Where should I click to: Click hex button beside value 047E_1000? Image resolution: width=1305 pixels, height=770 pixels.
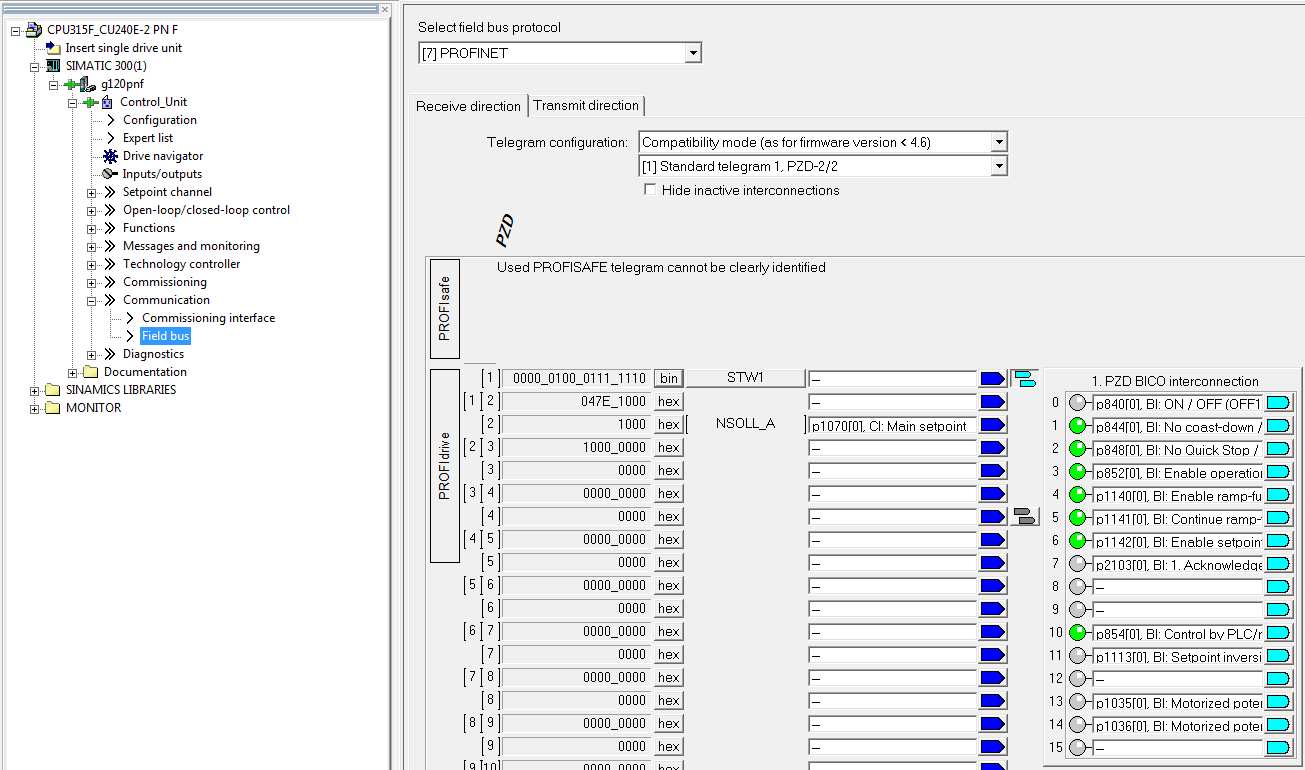[x=669, y=402]
